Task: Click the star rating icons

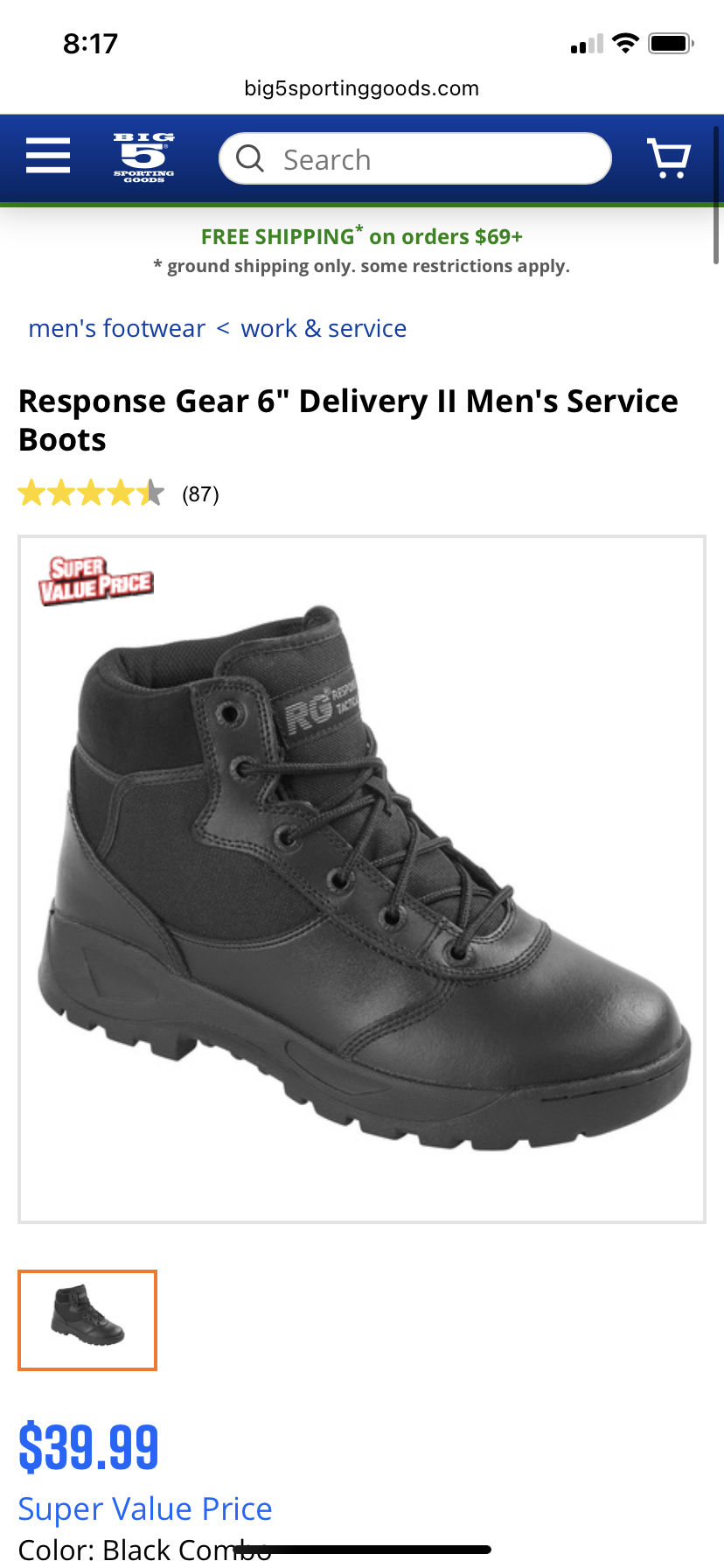Action: pos(91,493)
